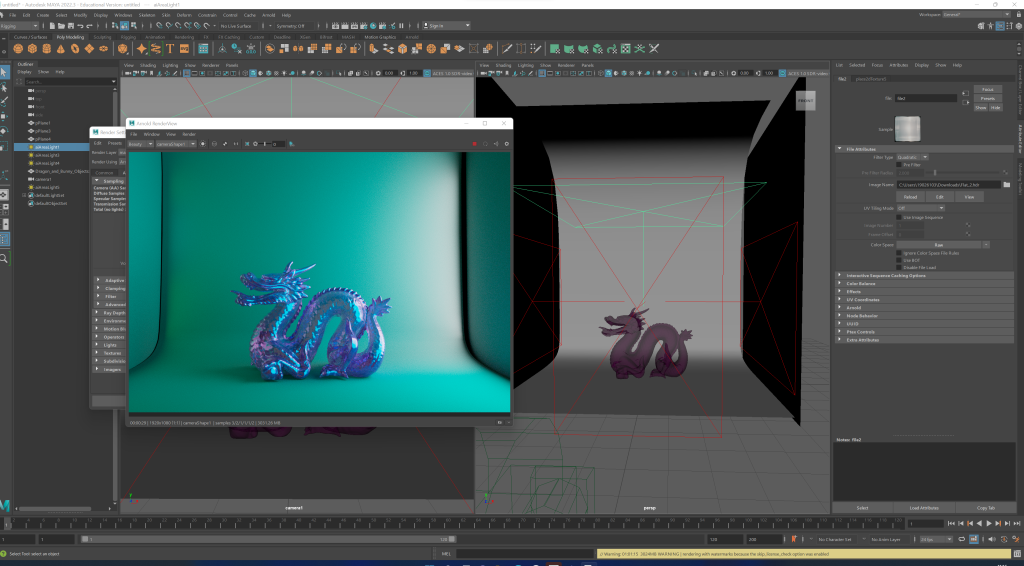Enable the Use Image Sequence checkbox

(x=899, y=217)
